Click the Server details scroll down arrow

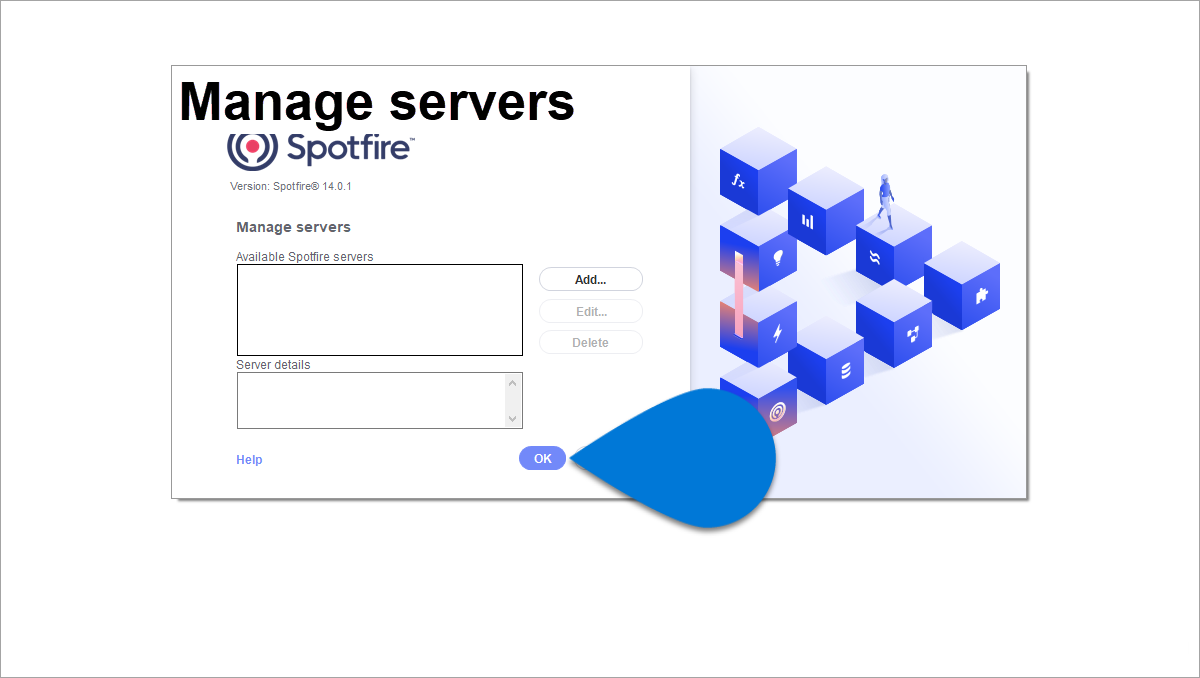click(x=513, y=419)
